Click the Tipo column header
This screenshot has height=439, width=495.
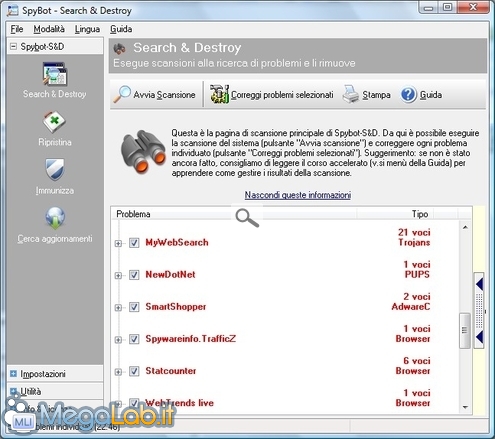[420, 214]
